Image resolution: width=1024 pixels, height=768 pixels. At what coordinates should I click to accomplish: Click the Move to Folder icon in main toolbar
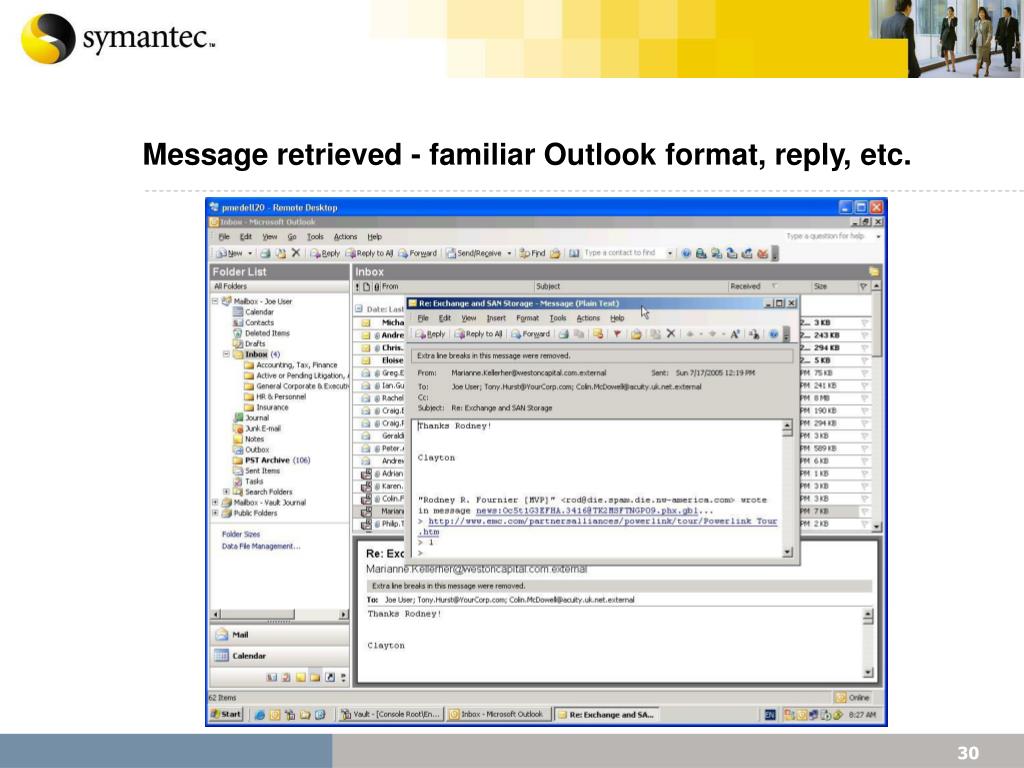point(280,253)
